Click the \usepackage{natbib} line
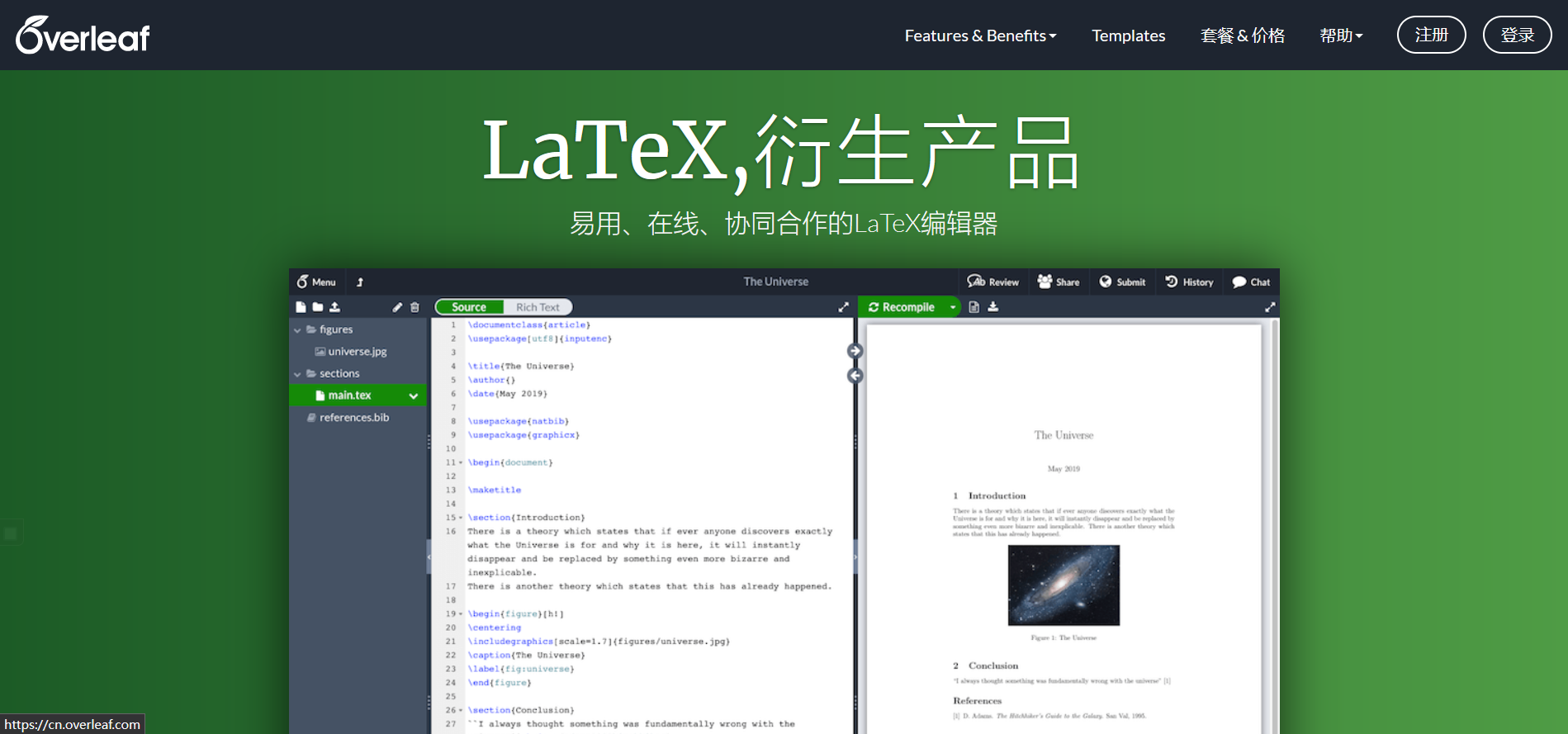The width and height of the screenshot is (1568, 734). point(519,422)
